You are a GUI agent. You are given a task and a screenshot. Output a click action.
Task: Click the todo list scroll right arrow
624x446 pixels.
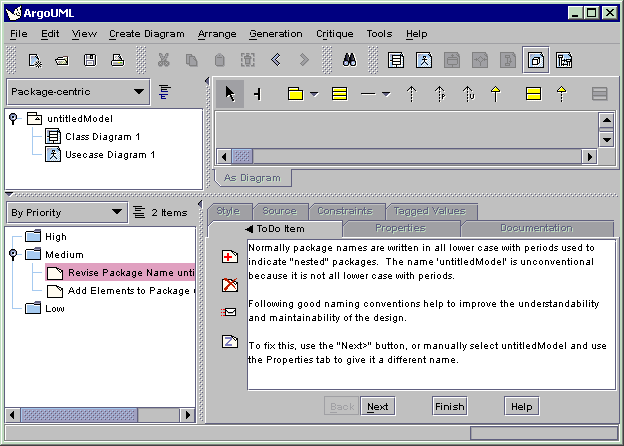click(187, 415)
